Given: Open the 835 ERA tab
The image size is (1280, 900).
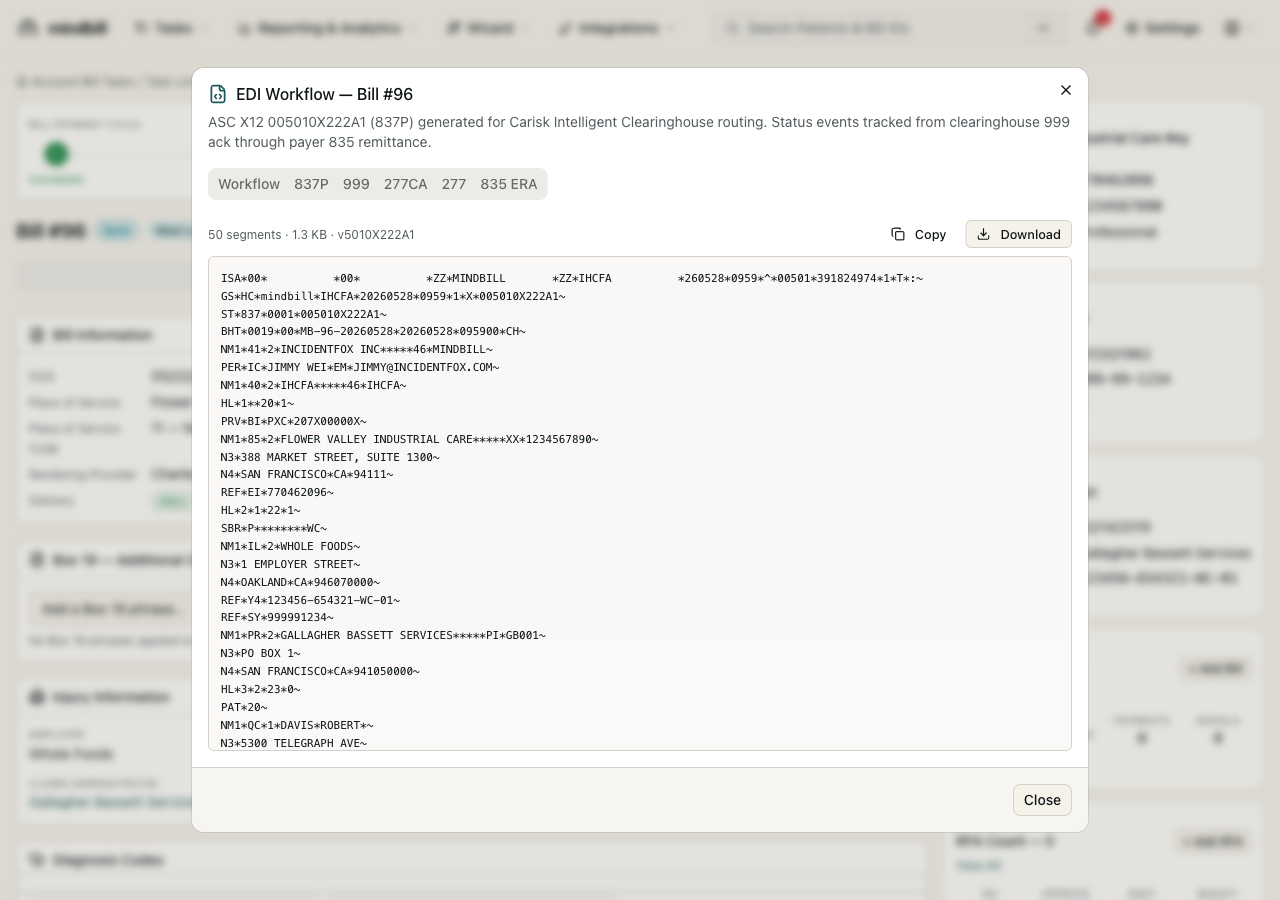Looking at the screenshot, I should click(x=509, y=184).
